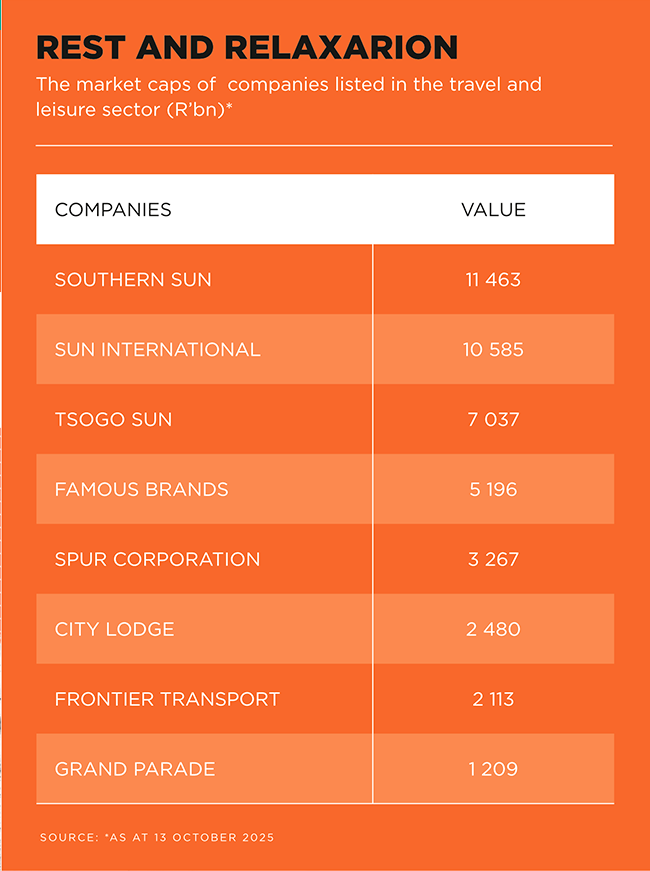
Task: Select the GRAND PARADE row label
Action: pyautogui.click(x=135, y=770)
